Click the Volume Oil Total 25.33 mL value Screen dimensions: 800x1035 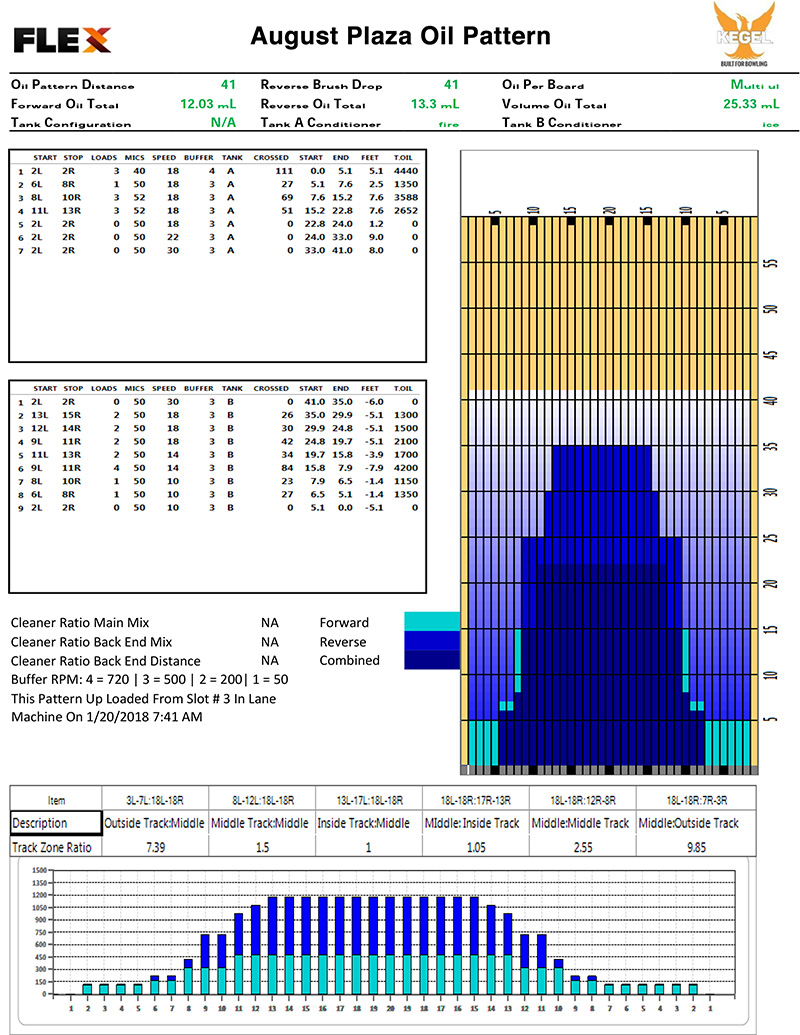[755, 104]
